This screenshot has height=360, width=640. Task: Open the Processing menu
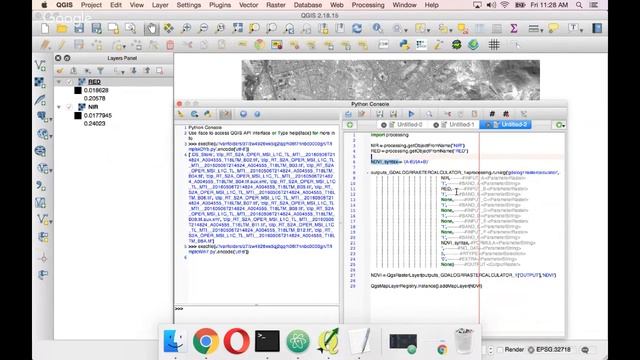pos(368,5)
